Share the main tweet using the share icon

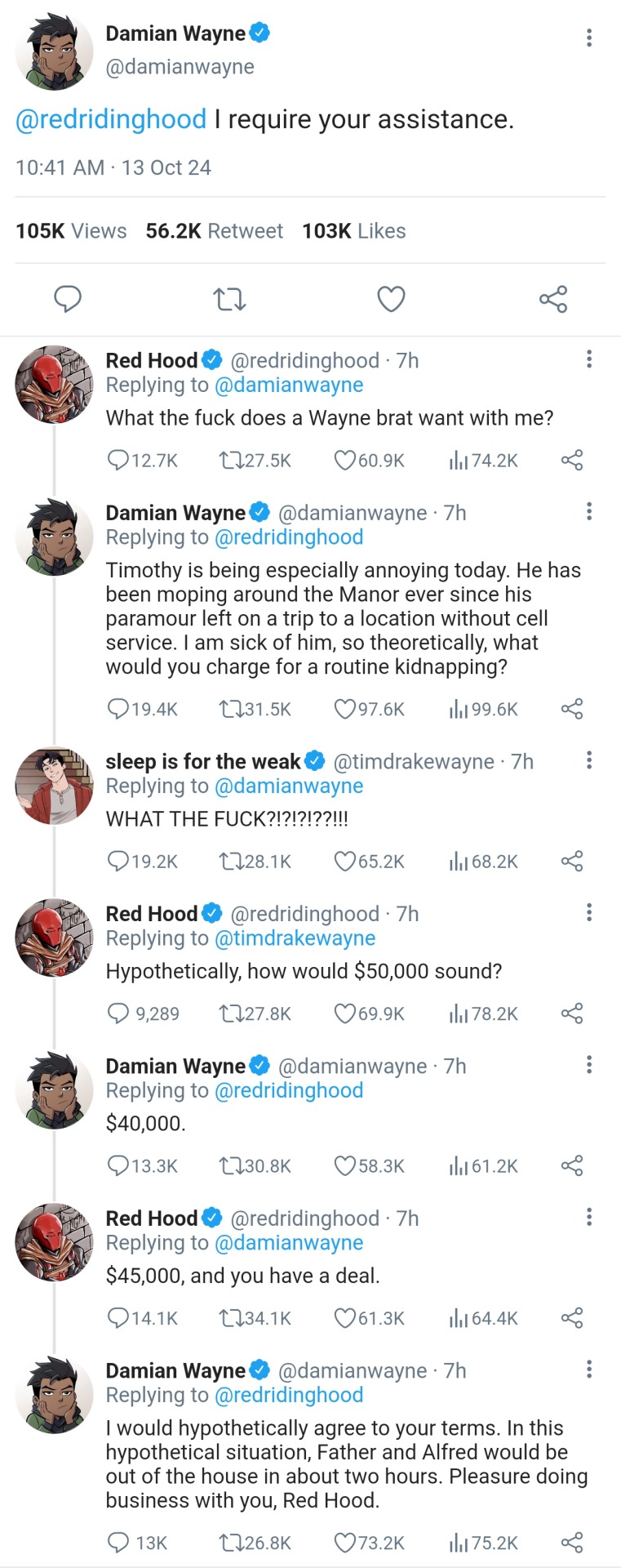point(553,300)
